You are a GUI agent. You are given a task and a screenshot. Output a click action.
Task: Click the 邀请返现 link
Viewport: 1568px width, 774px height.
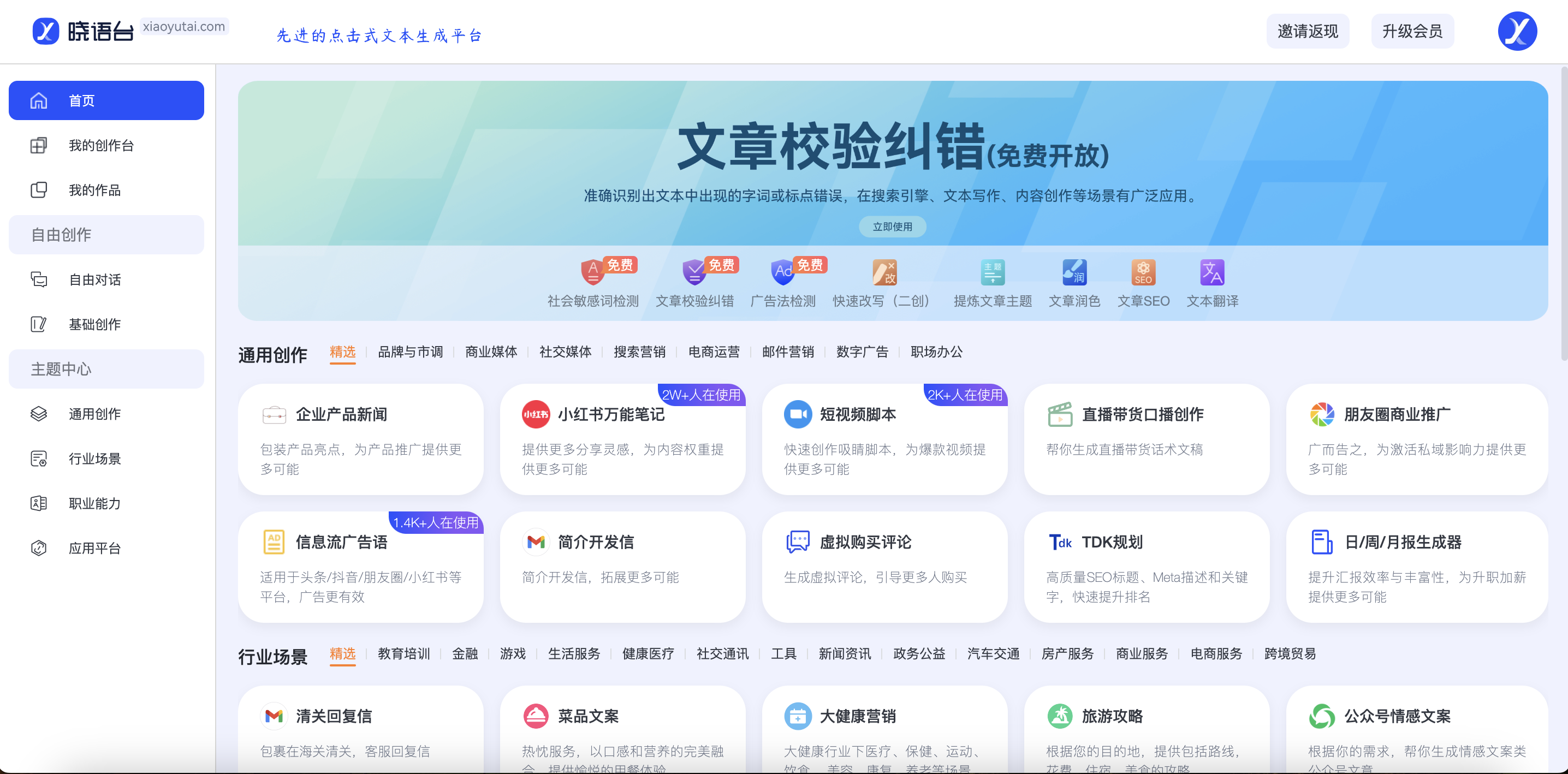(1308, 31)
